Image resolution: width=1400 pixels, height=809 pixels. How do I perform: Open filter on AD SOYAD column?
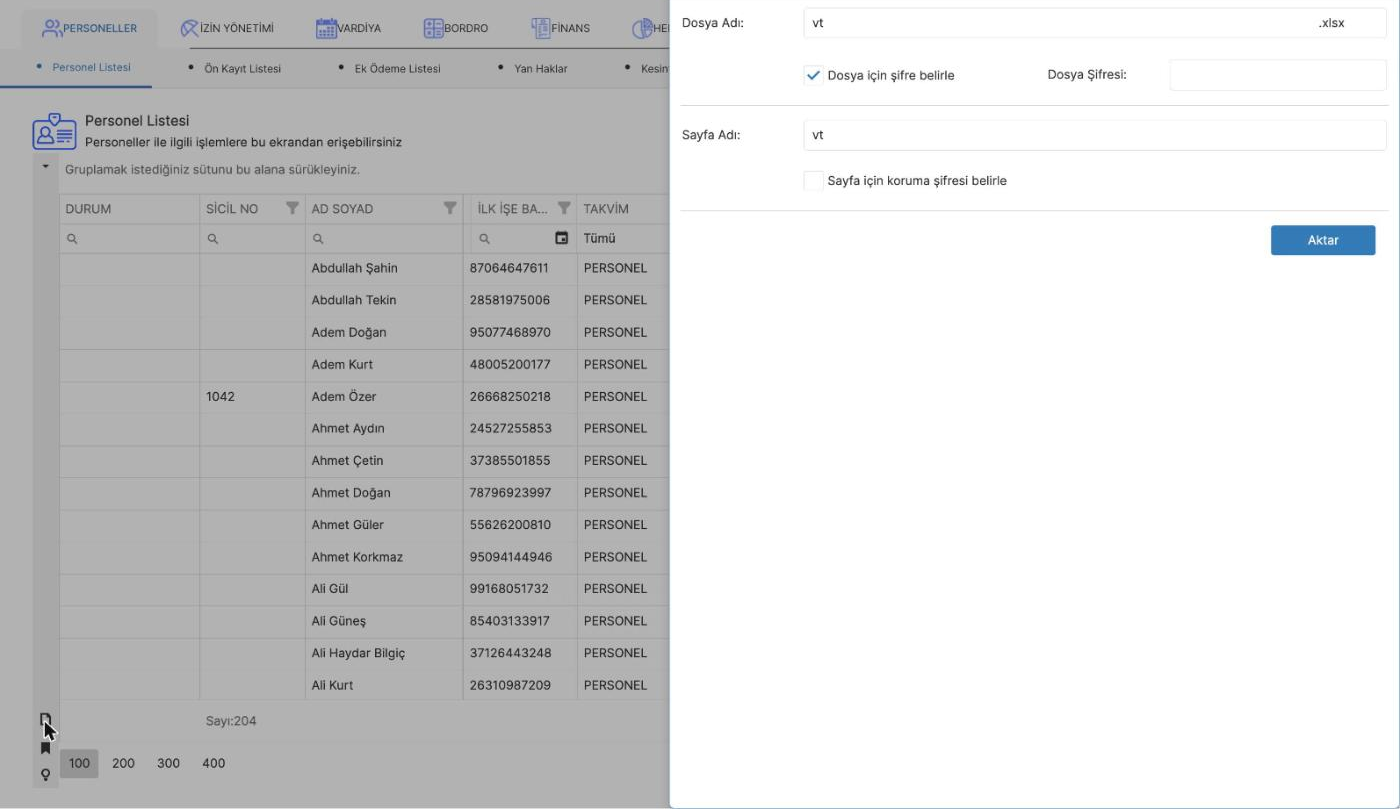(x=450, y=208)
